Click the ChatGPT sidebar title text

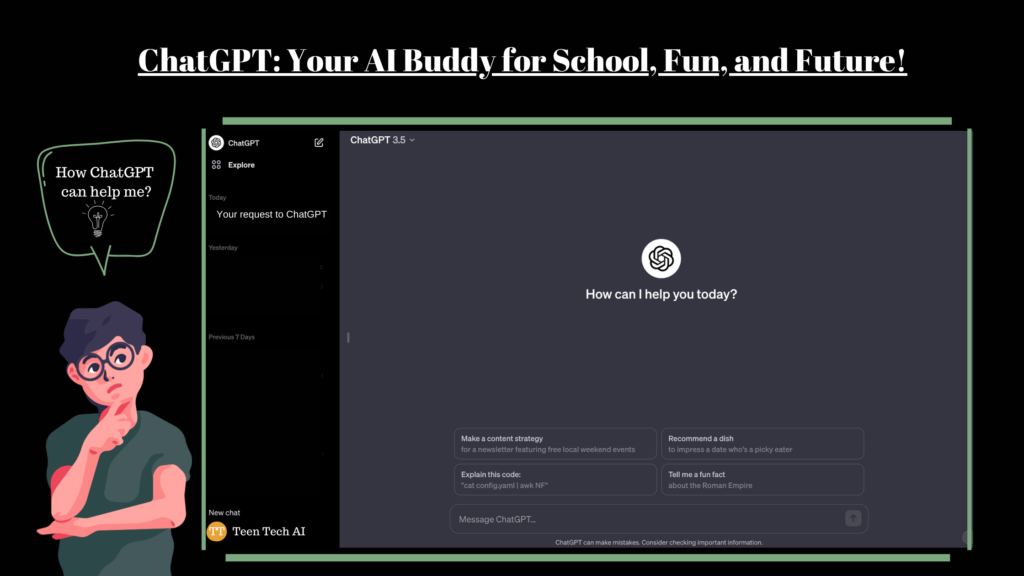[244, 143]
